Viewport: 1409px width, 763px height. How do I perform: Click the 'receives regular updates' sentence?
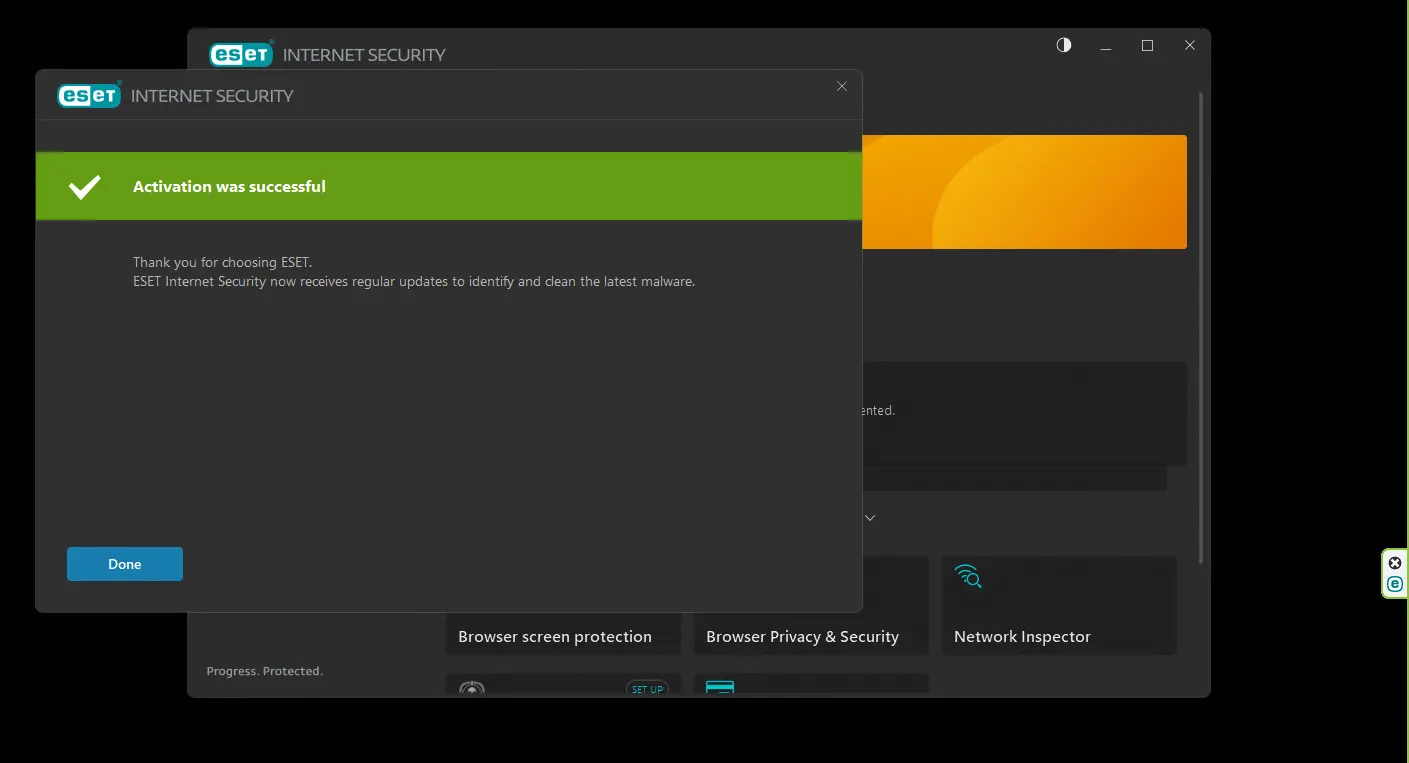[414, 281]
